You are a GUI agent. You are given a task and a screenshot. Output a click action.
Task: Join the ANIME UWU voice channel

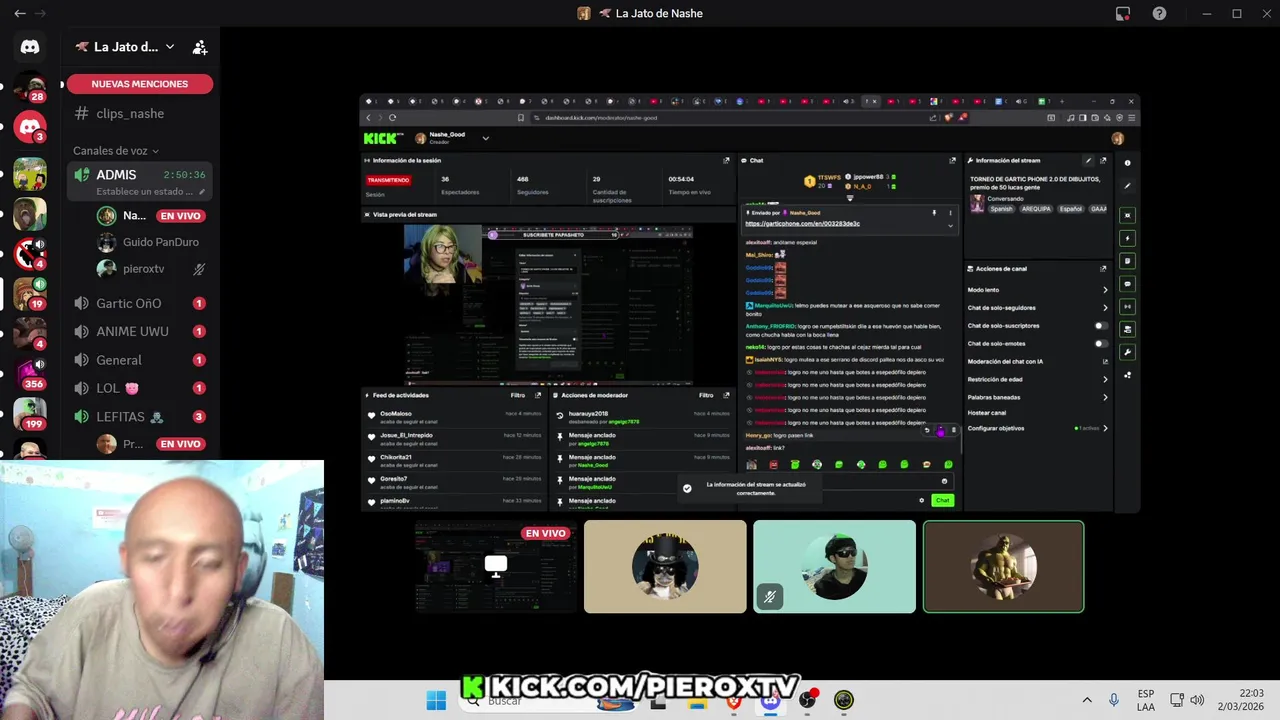(x=139, y=331)
